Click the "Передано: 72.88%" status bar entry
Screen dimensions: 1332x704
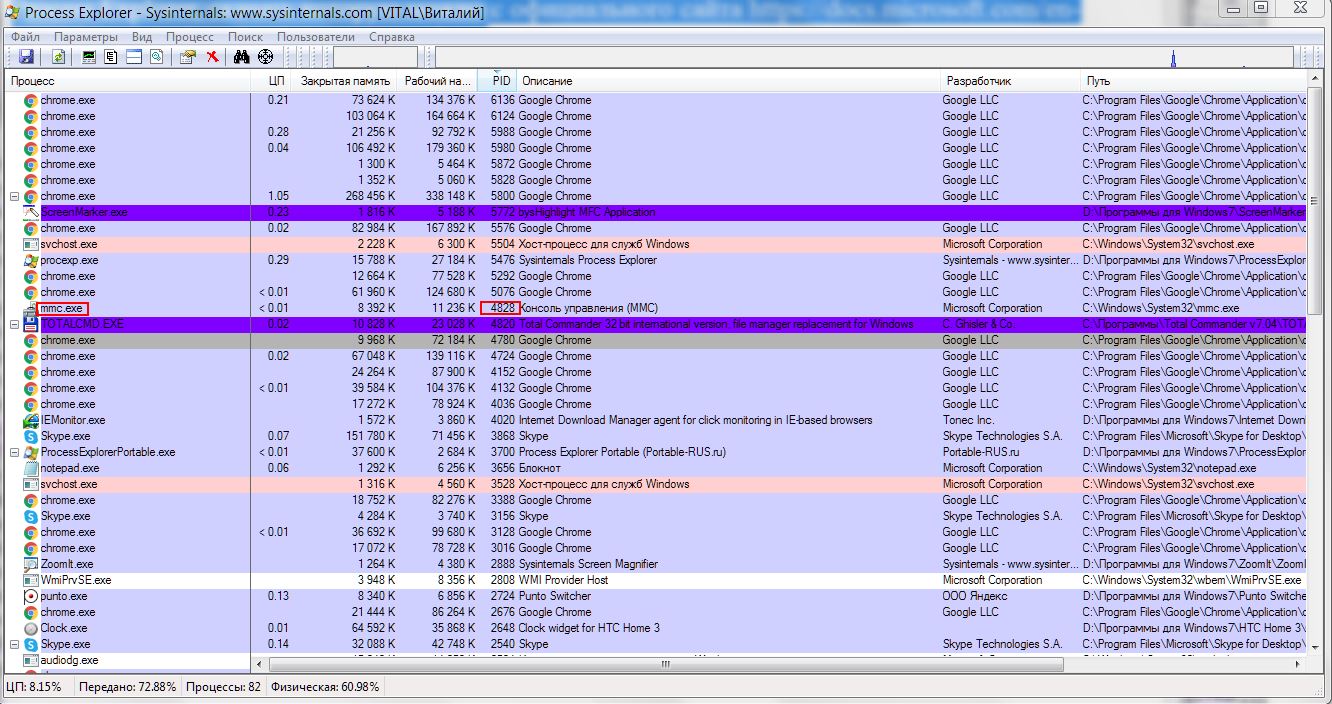point(126,687)
